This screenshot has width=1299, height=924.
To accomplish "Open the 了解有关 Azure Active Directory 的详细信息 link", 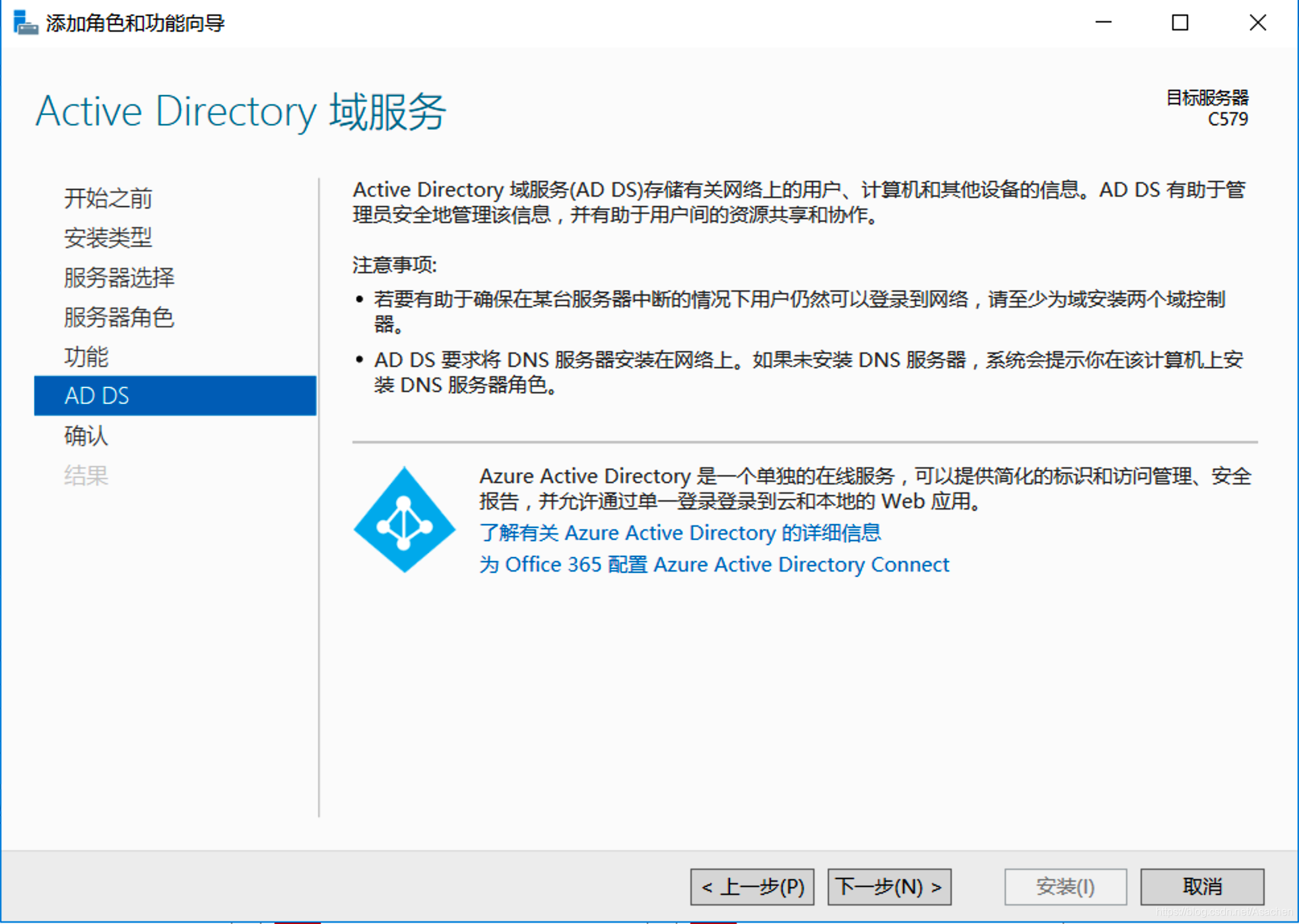I will (680, 533).
